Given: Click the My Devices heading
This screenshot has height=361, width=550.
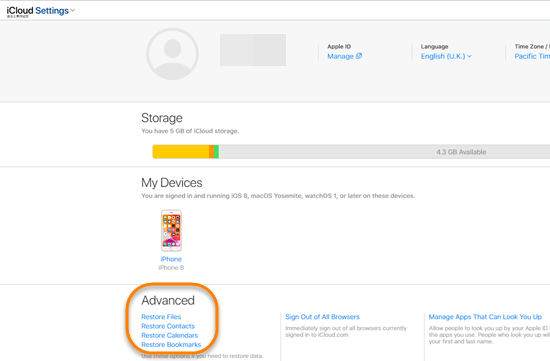Looking at the screenshot, I should [172, 183].
